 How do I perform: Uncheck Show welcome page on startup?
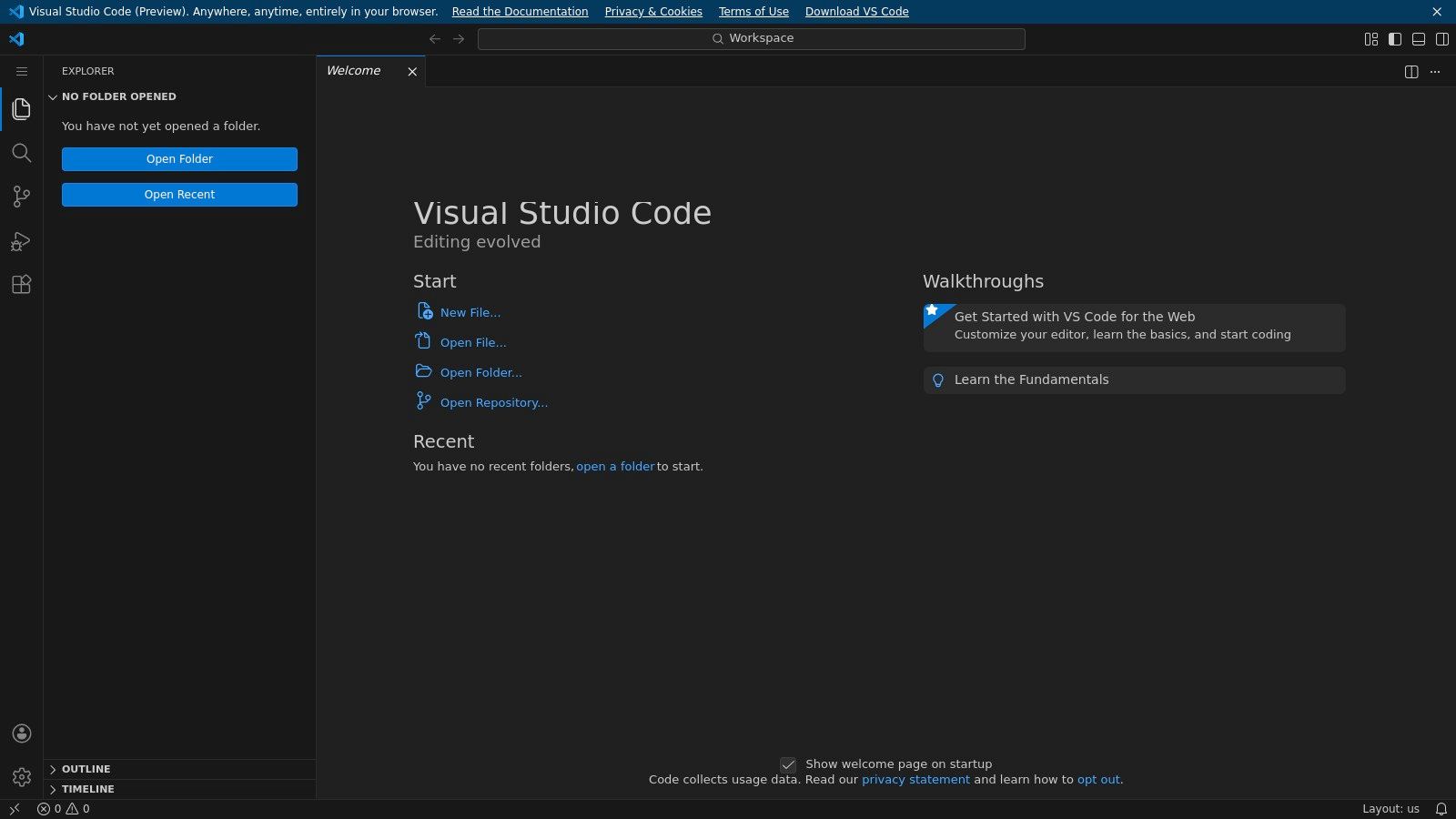pos(788,763)
